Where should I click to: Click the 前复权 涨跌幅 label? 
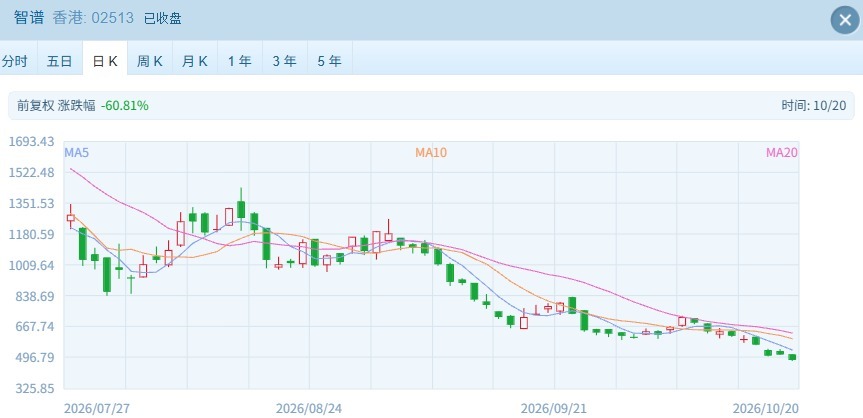pyautogui.click(x=56, y=106)
